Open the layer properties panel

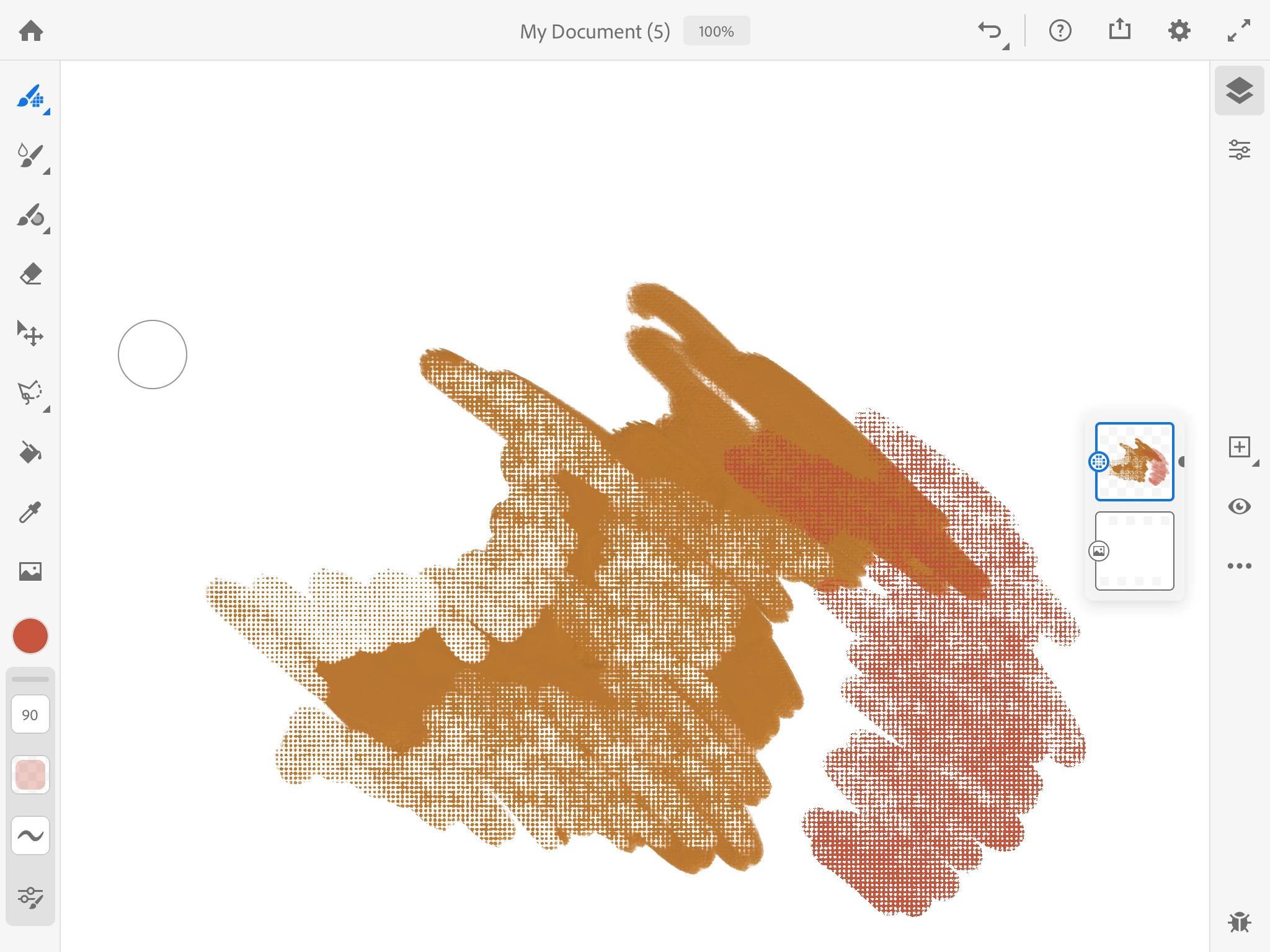pos(1239,150)
